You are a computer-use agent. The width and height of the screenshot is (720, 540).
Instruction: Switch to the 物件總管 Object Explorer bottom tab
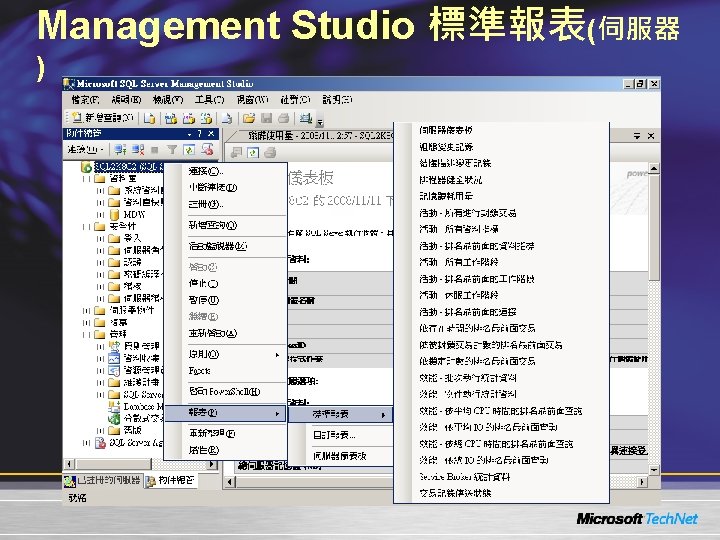coord(171,481)
